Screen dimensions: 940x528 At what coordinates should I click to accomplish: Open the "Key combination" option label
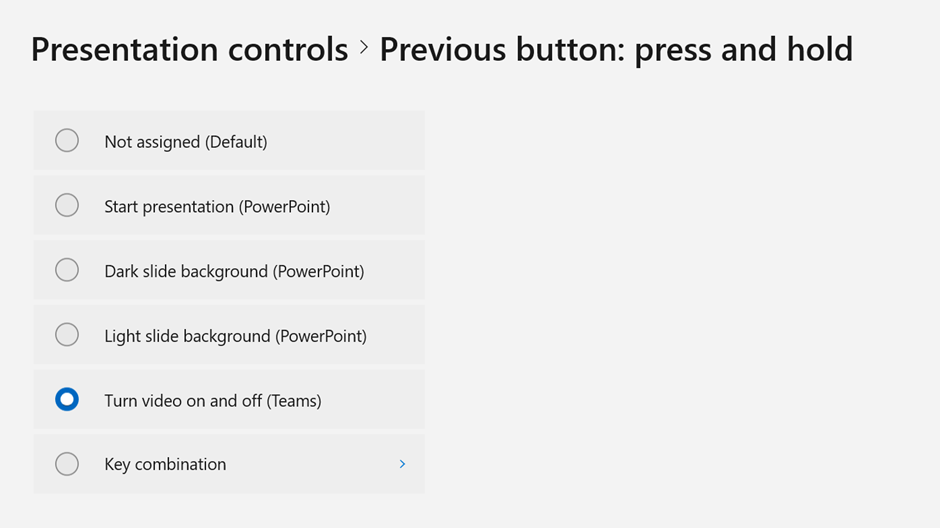165,464
